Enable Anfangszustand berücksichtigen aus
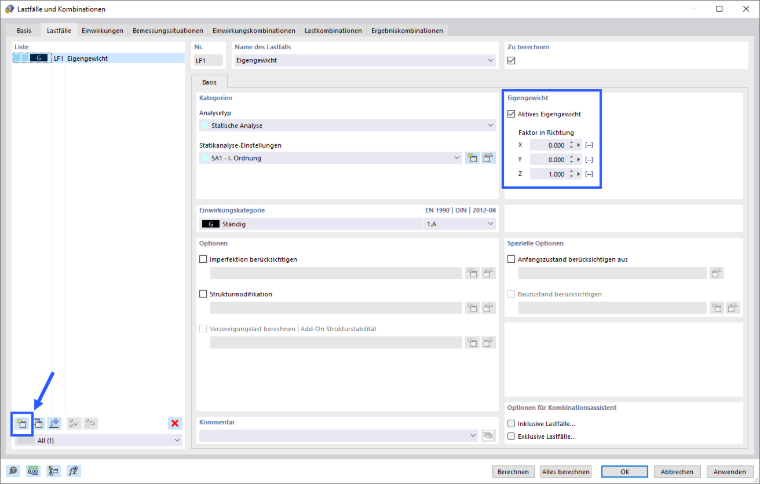This screenshot has height=484, width=760. point(511,259)
